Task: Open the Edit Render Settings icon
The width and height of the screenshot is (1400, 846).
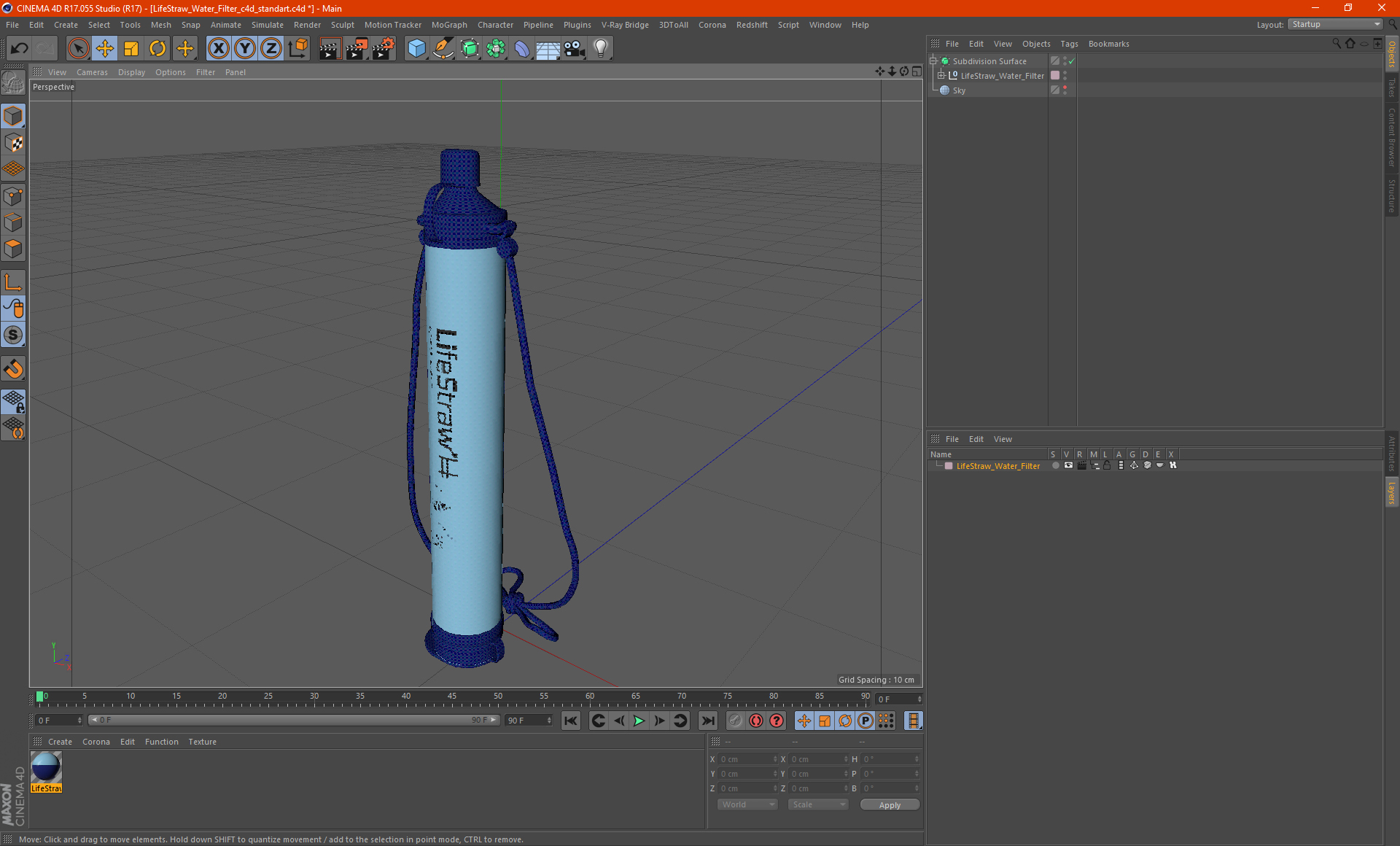Action: pos(384,49)
